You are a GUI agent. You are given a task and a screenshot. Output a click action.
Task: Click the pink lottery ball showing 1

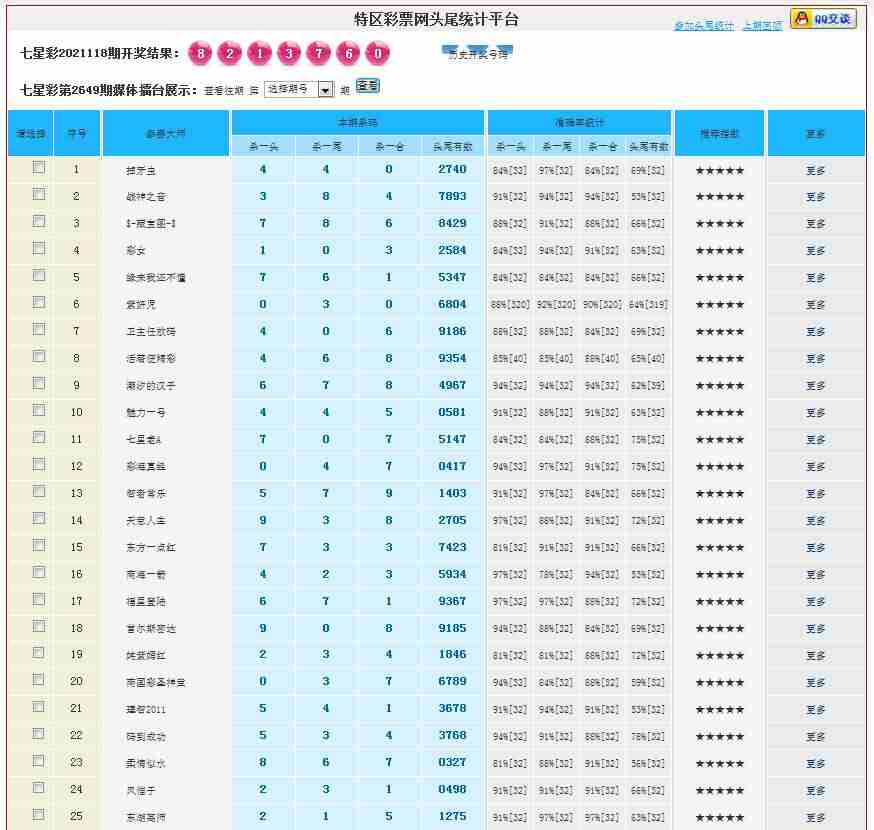[x=260, y=54]
